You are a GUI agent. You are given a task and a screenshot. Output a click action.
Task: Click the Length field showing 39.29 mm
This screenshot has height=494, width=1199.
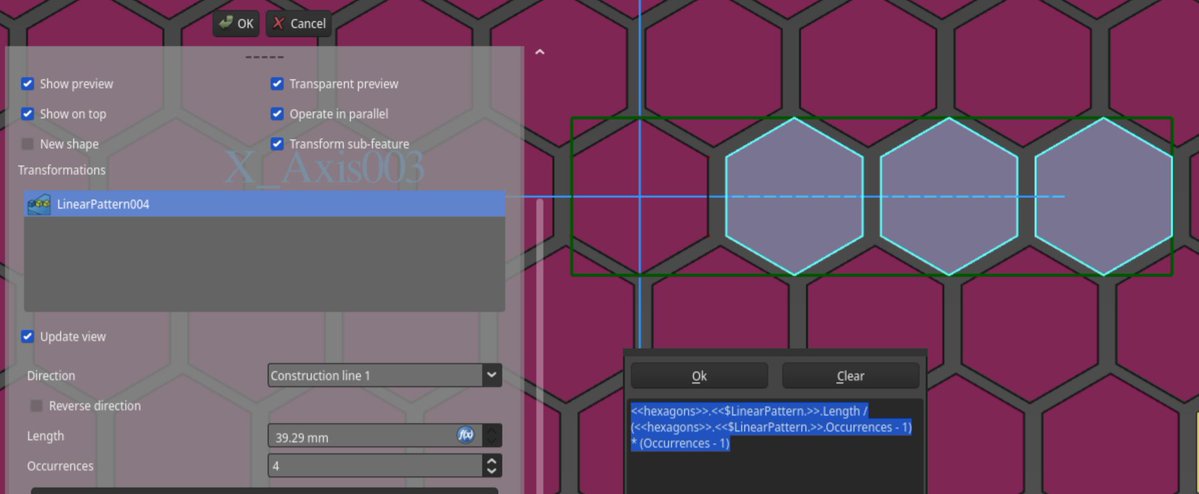[375, 436]
